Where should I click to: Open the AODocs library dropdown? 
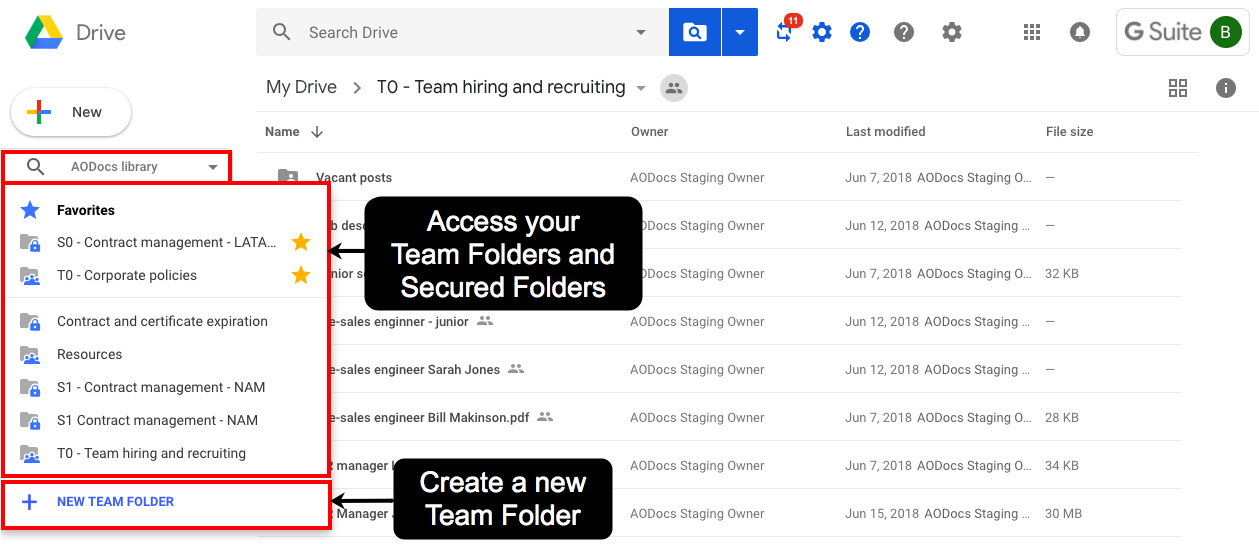point(213,167)
